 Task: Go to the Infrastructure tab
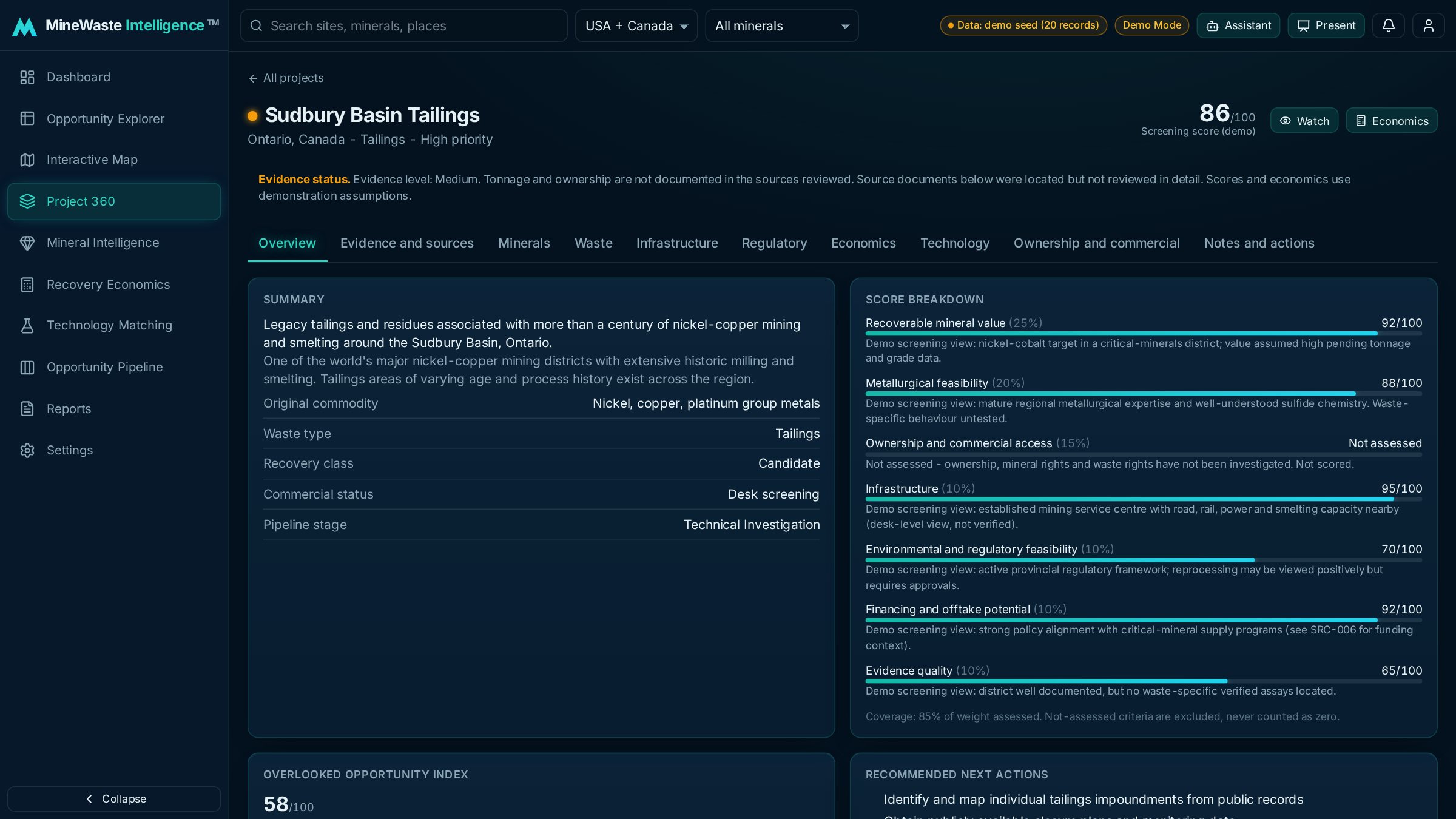(x=677, y=243)
